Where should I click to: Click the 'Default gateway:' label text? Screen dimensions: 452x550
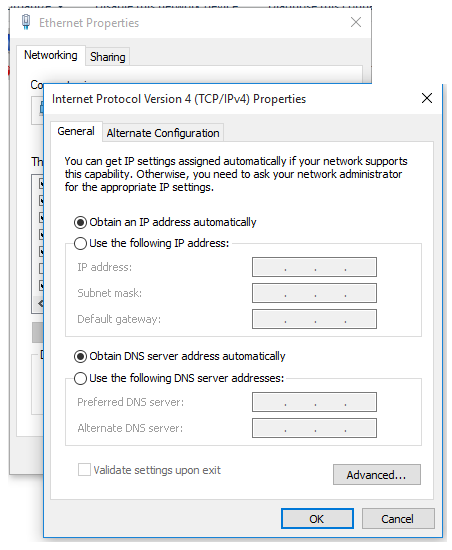(119, 319)
